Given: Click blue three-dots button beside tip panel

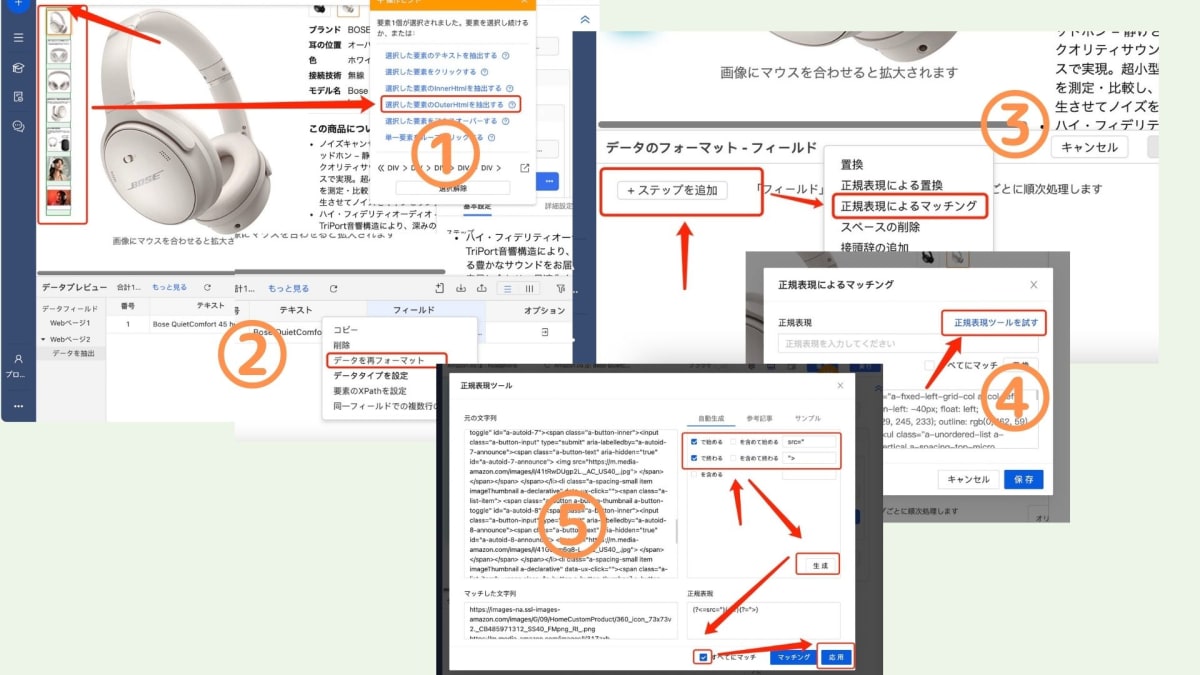Looking at the screenshot, I should pos(549,181).
